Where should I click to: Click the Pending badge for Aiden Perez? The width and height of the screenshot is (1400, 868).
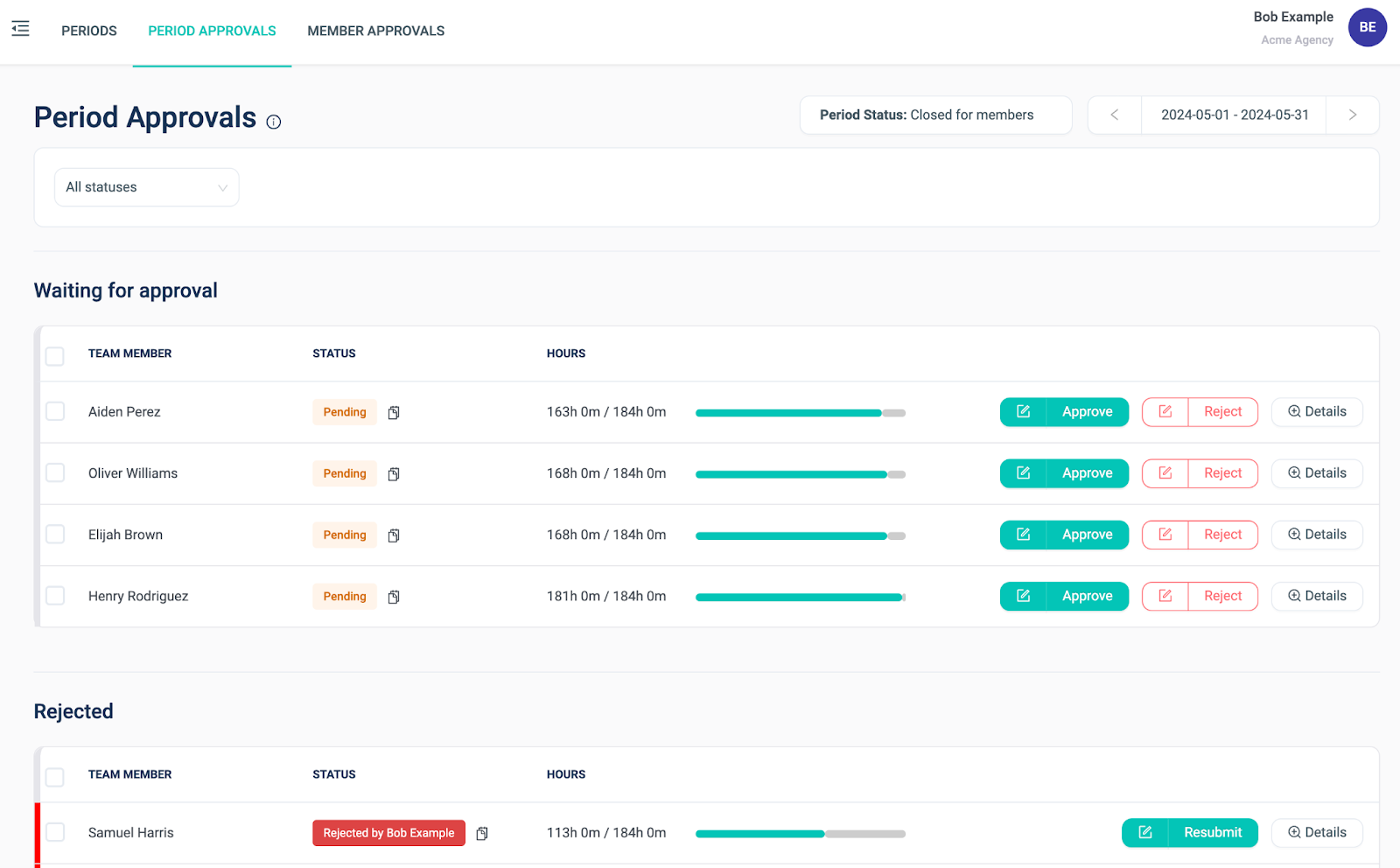[345, 412]
